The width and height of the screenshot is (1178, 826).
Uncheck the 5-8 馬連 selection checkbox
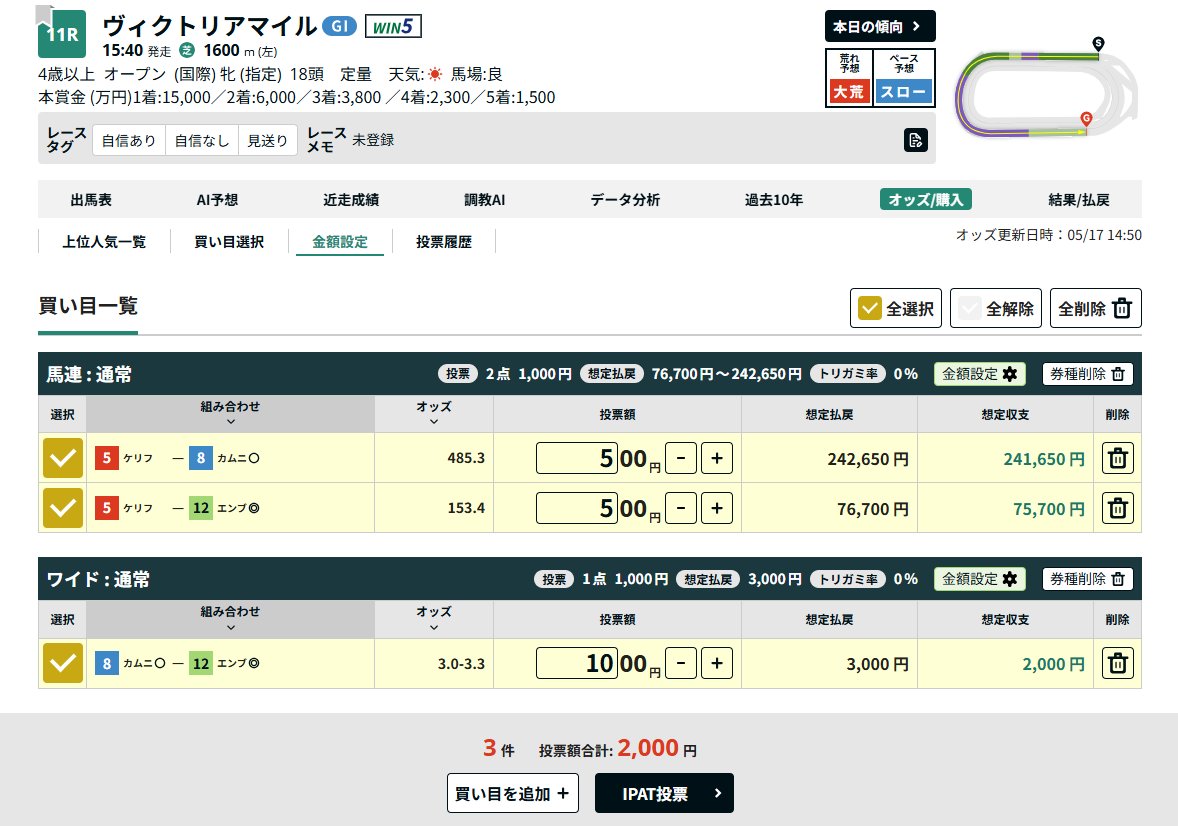point(62,458)
